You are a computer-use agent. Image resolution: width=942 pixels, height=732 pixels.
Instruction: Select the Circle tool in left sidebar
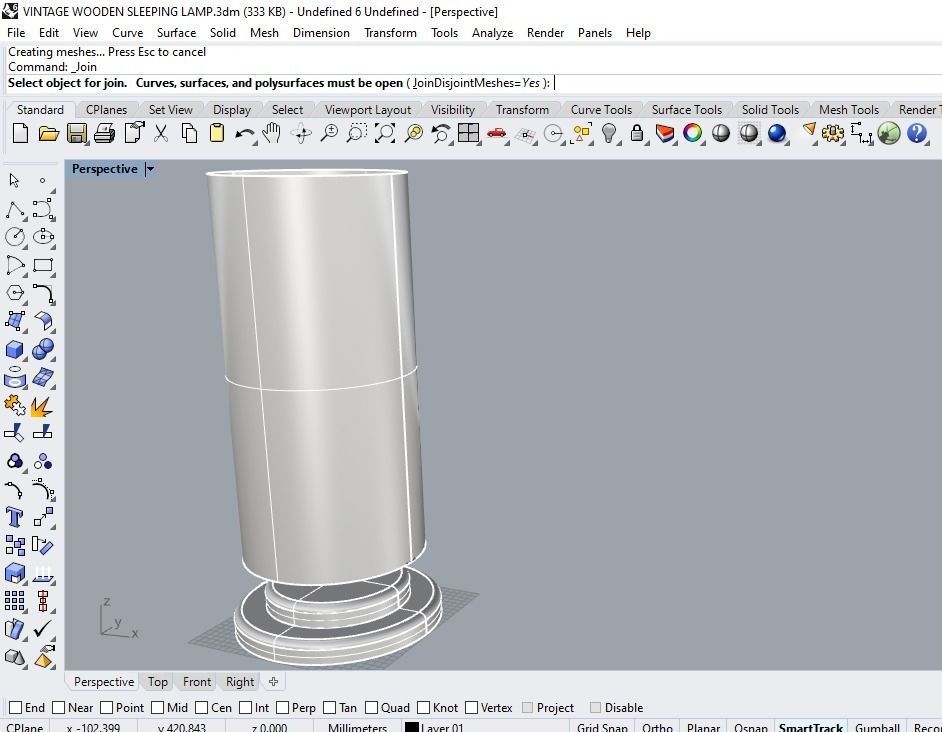point(15,237)
